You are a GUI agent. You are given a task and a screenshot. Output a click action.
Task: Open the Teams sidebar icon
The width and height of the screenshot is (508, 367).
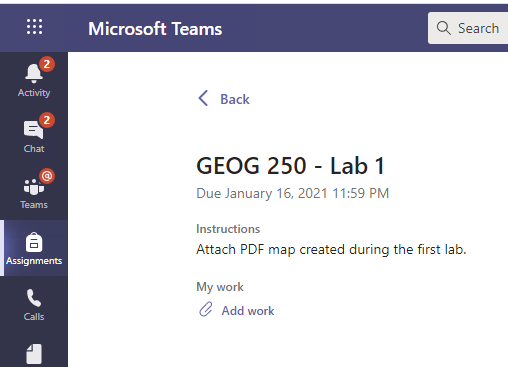click(x=34, y=187)
